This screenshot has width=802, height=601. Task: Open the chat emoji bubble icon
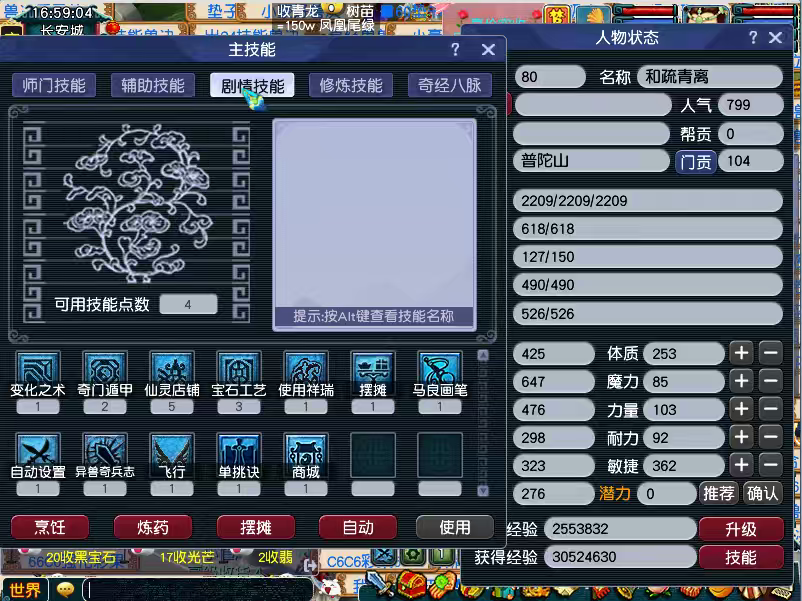pos(65,590)
